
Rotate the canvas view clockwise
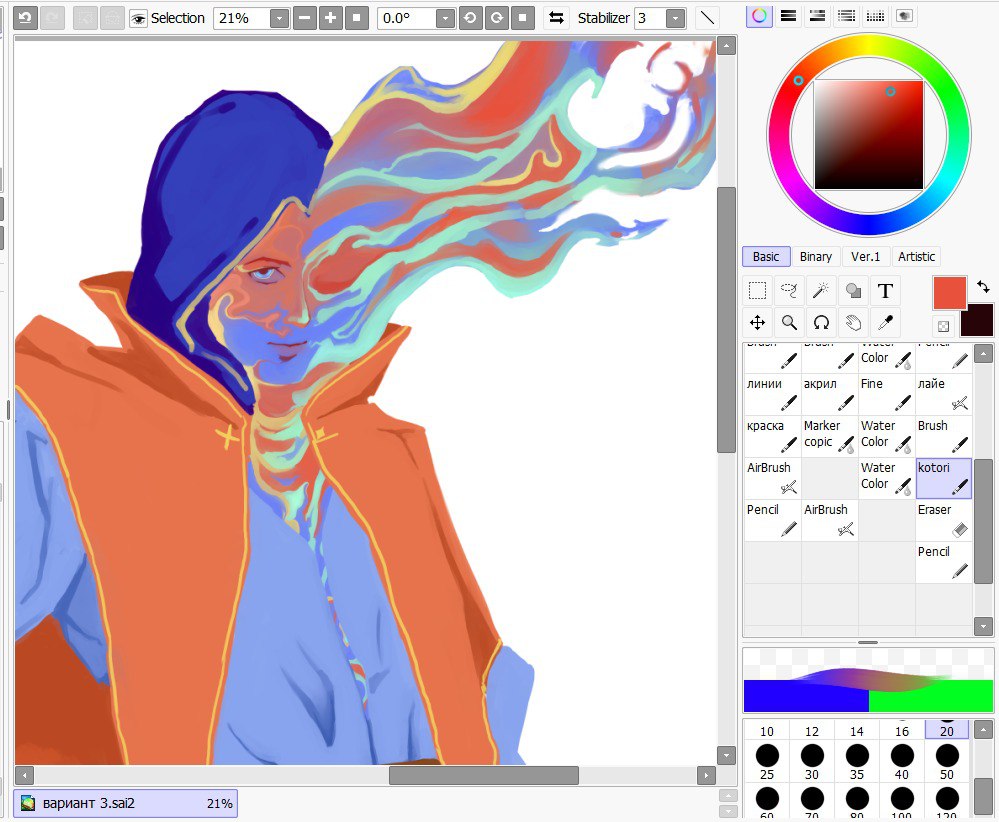click(x=496, y=18)
